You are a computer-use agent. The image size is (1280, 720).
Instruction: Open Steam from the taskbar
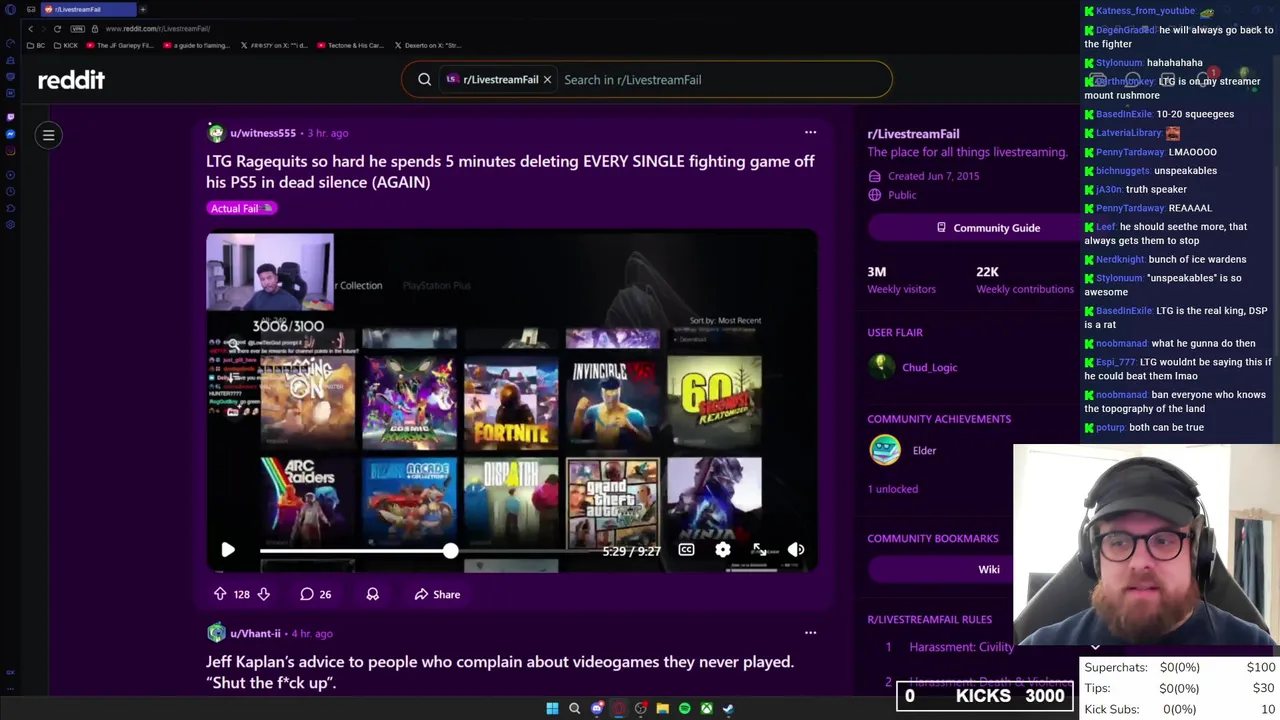(x=728, y=708)
